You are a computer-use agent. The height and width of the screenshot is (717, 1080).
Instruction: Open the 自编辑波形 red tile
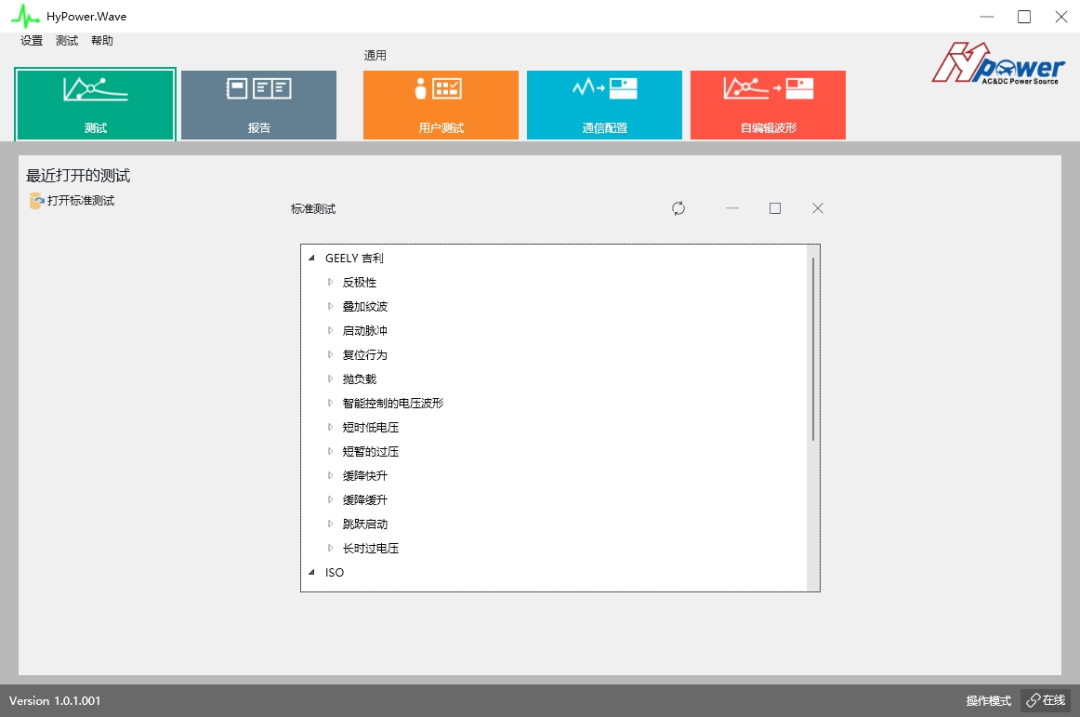(x=768, y=105)
